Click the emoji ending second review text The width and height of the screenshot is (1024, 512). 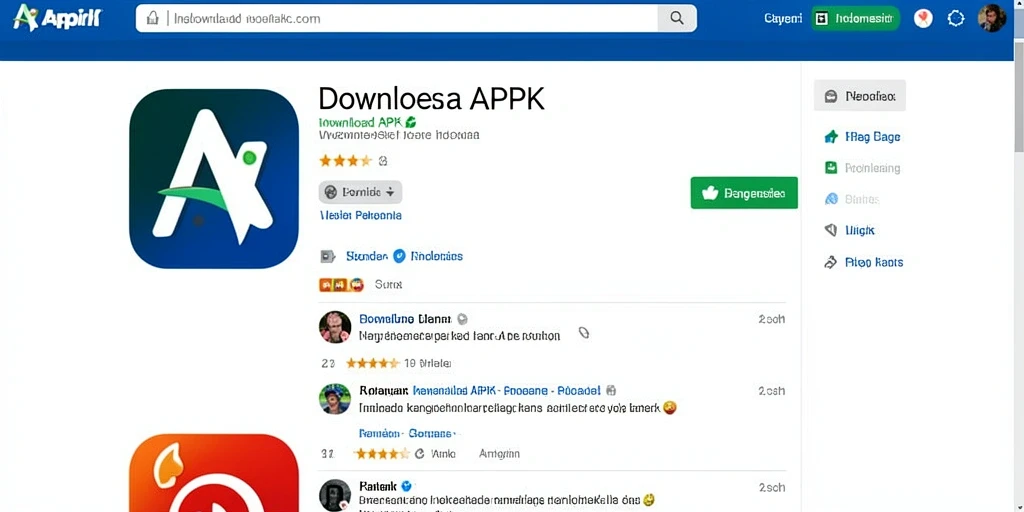coord(669,408)
